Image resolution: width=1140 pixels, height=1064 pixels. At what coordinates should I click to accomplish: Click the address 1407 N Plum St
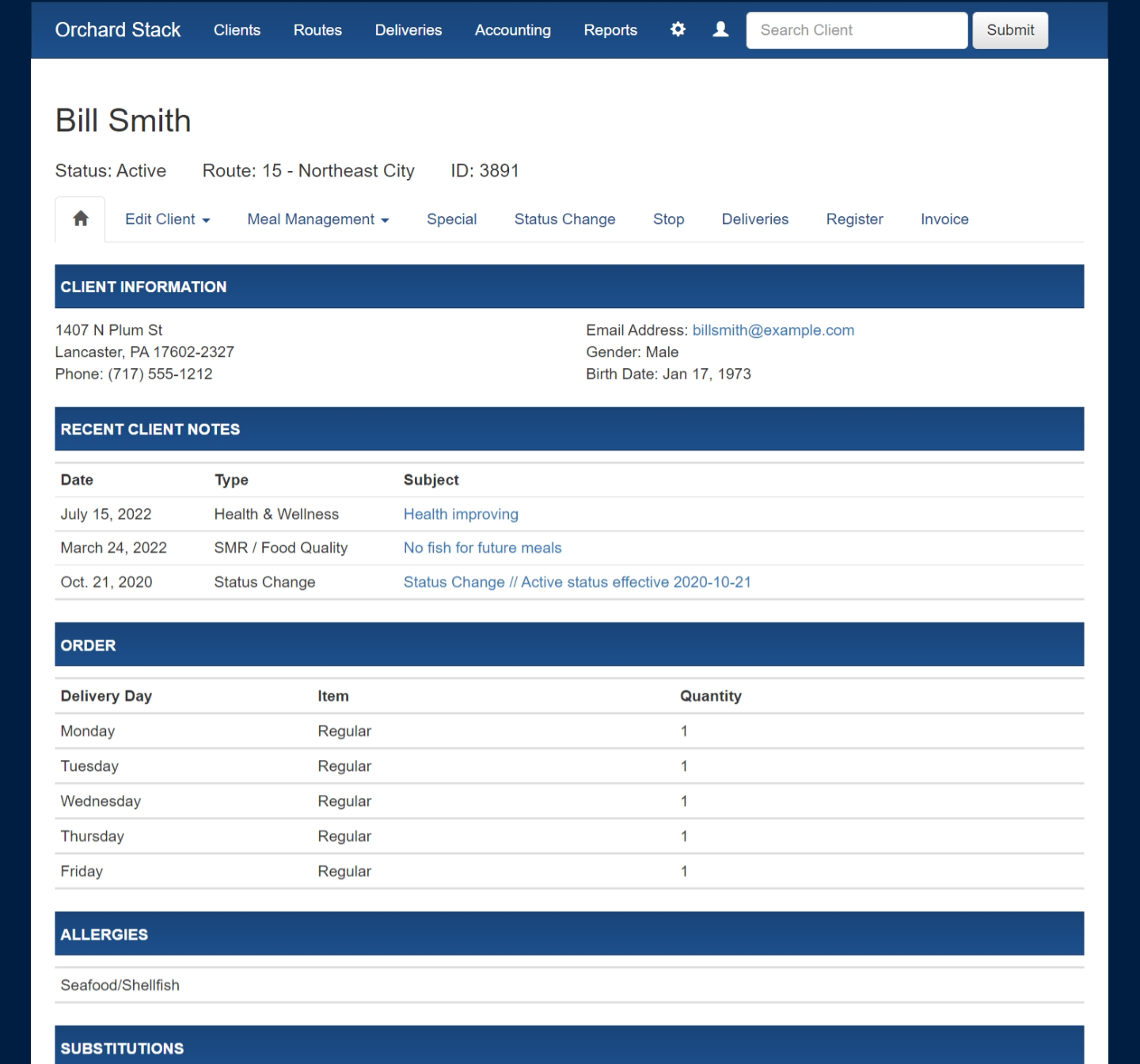pyautogui.click(x=108, y=330)
